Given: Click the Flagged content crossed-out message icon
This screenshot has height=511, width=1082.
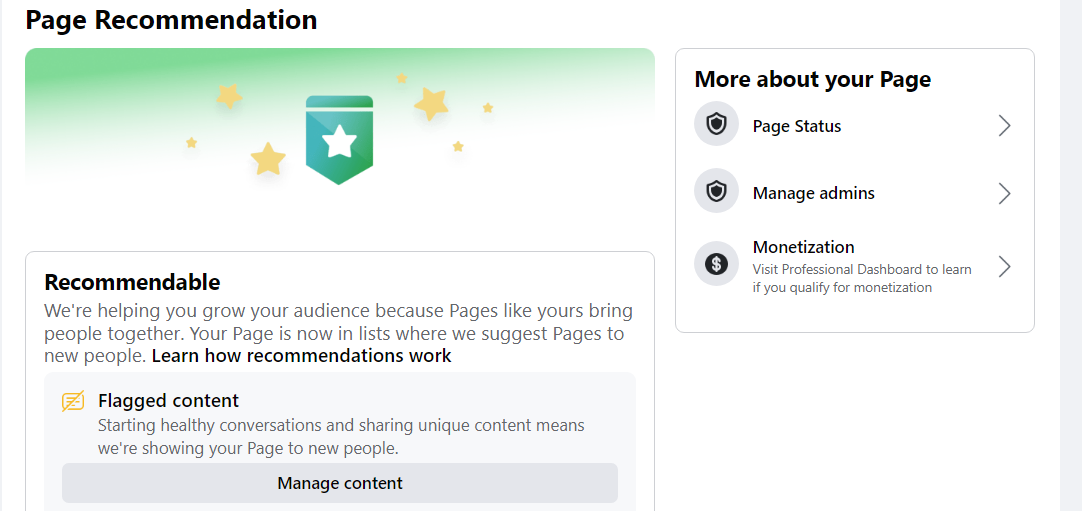Looking at the screenshot, I should pyautogui.click(x=73, y=401).
